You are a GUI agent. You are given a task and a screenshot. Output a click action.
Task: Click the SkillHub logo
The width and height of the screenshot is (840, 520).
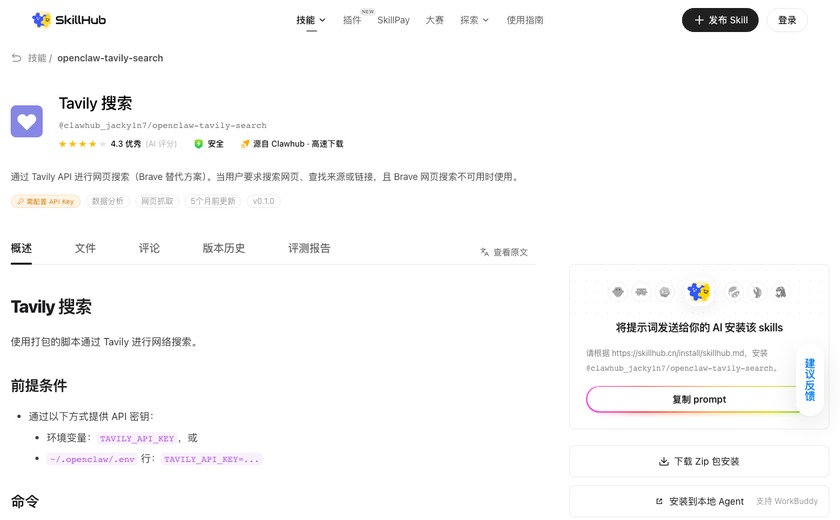[69, 20]
